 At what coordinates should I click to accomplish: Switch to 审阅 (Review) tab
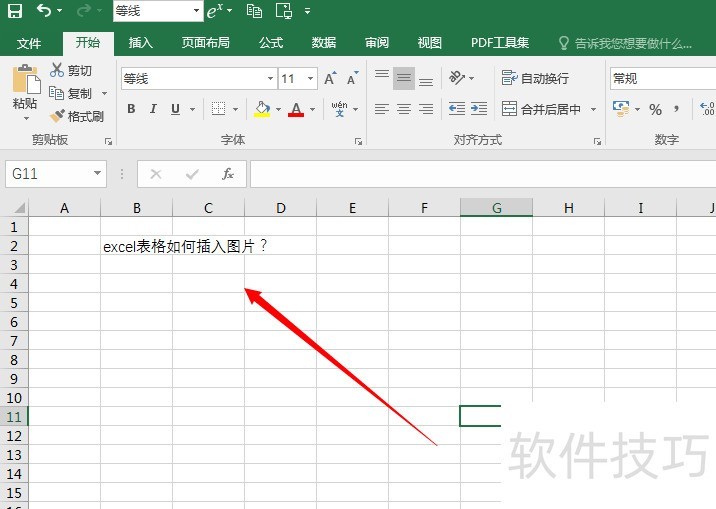[377, 43]
